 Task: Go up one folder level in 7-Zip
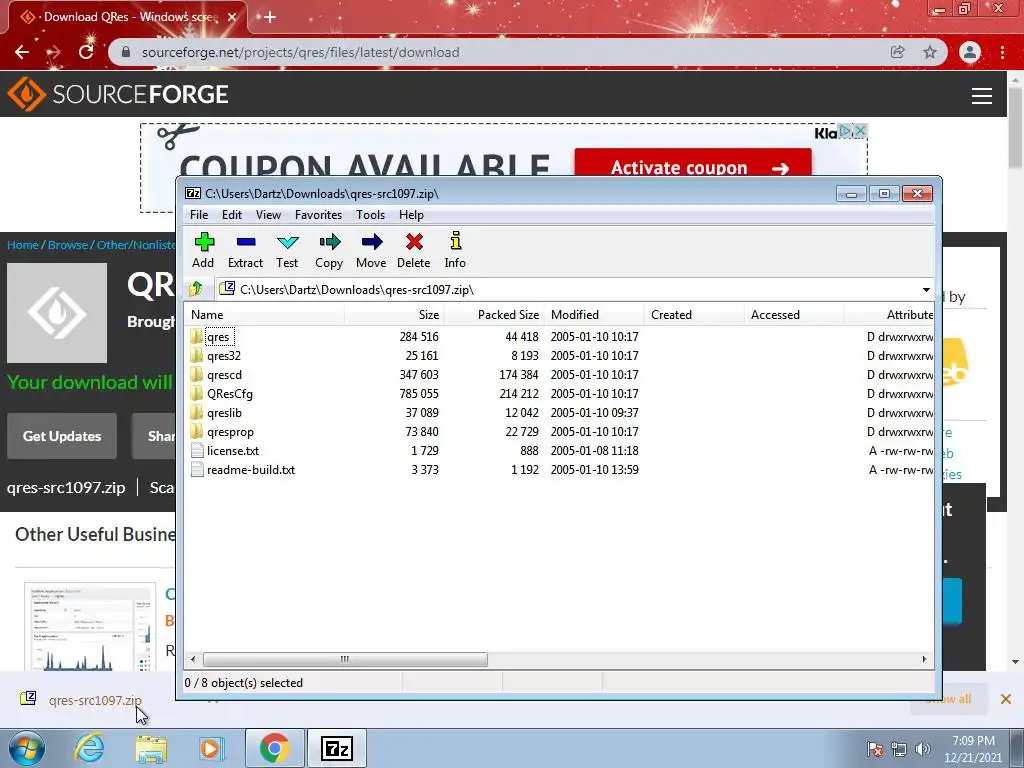[196, 289]
